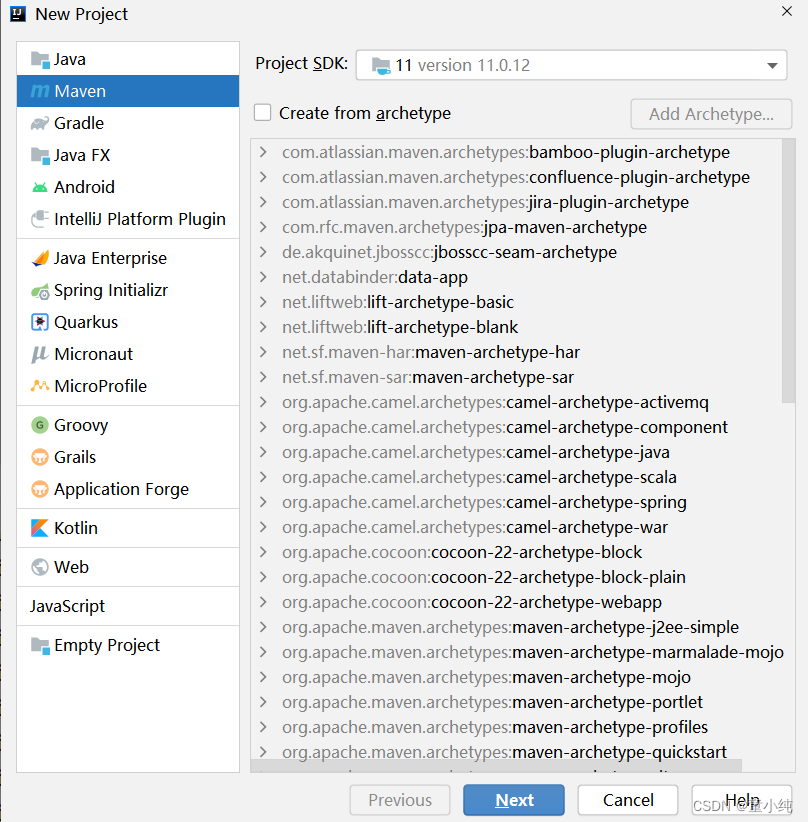Click the Maven 'm' icon
The height and width of the screenshot is (822, 808).
pos(40,91)
